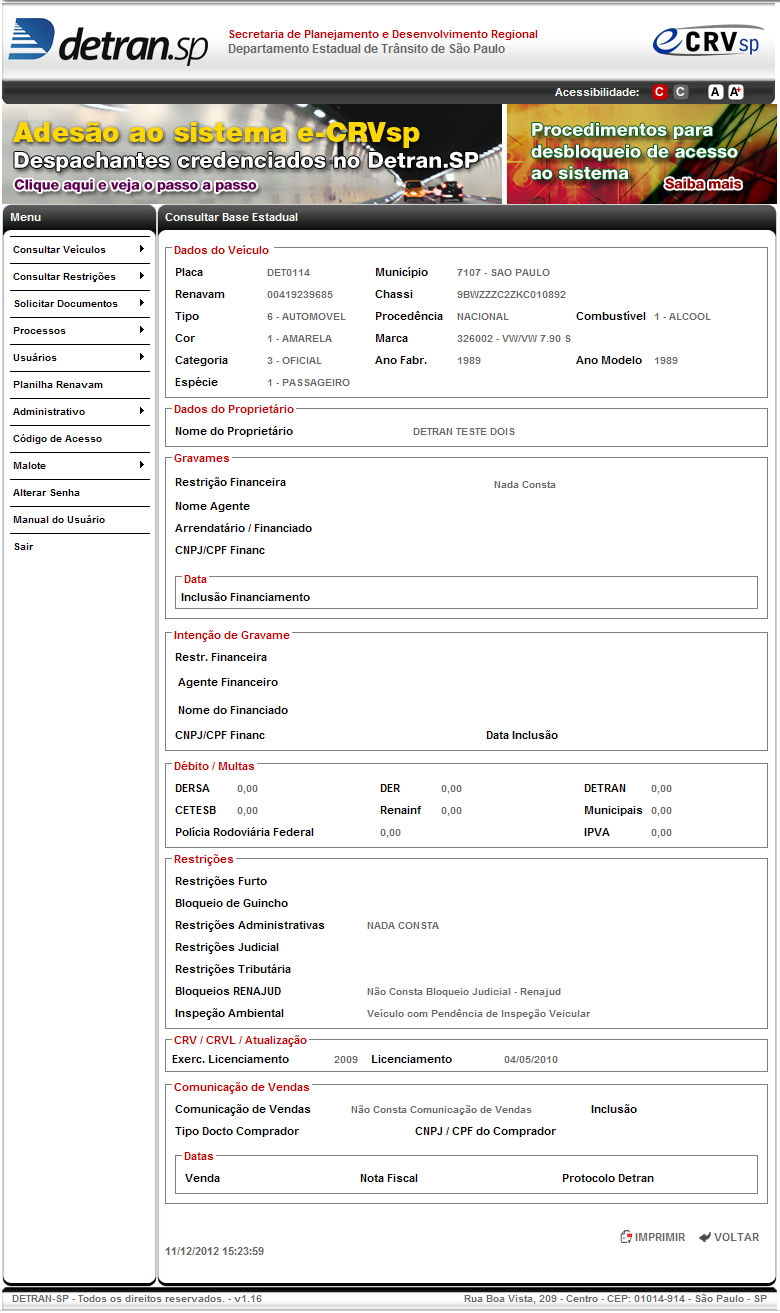The width and height of the screenshot is (780, 1313).
Task: Click 'Veículo com Pendência de Inspeção Veicular'
Action: [x=478, y=1014]
